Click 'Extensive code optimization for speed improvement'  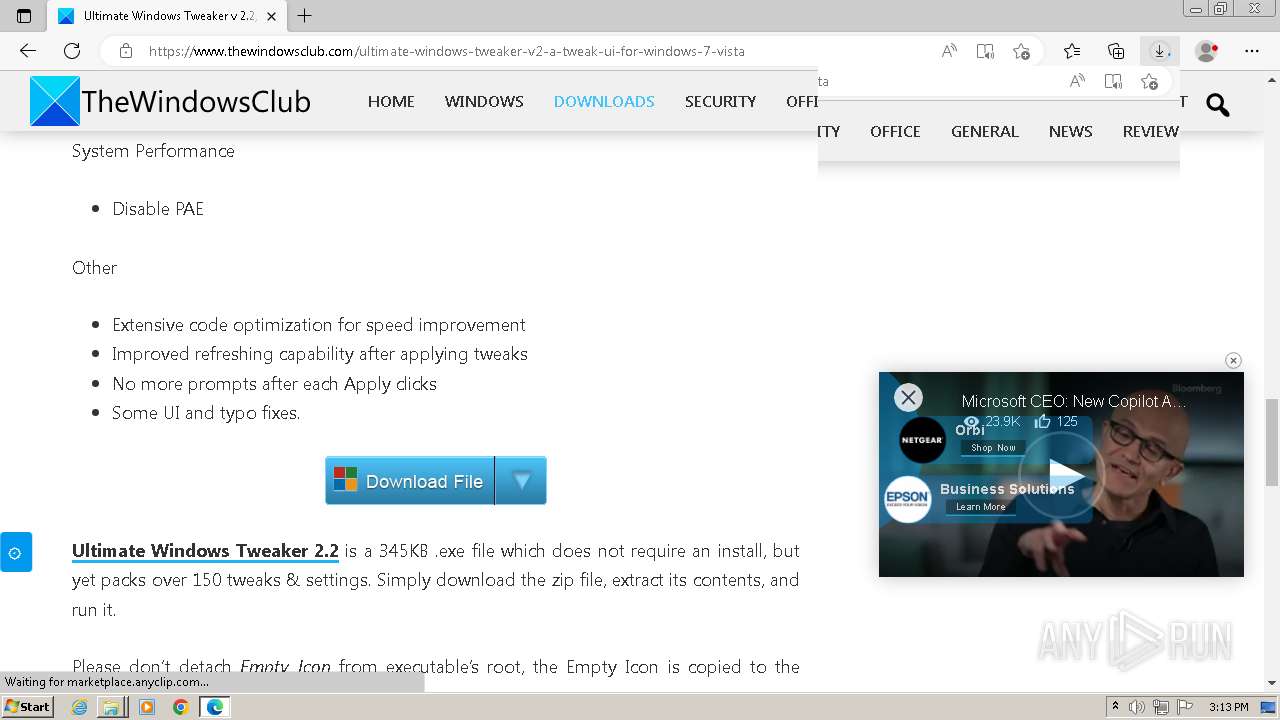tap(318, 325)
